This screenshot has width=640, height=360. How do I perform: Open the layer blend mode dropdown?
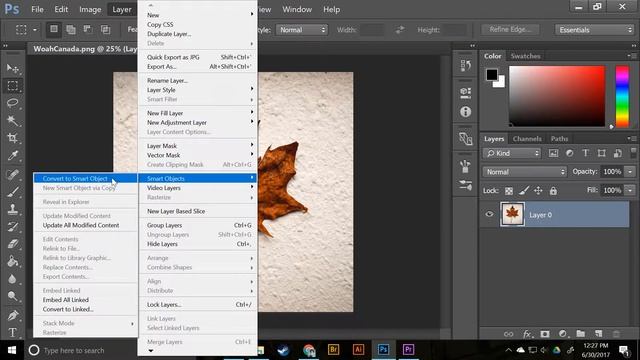tap(525, 172)
